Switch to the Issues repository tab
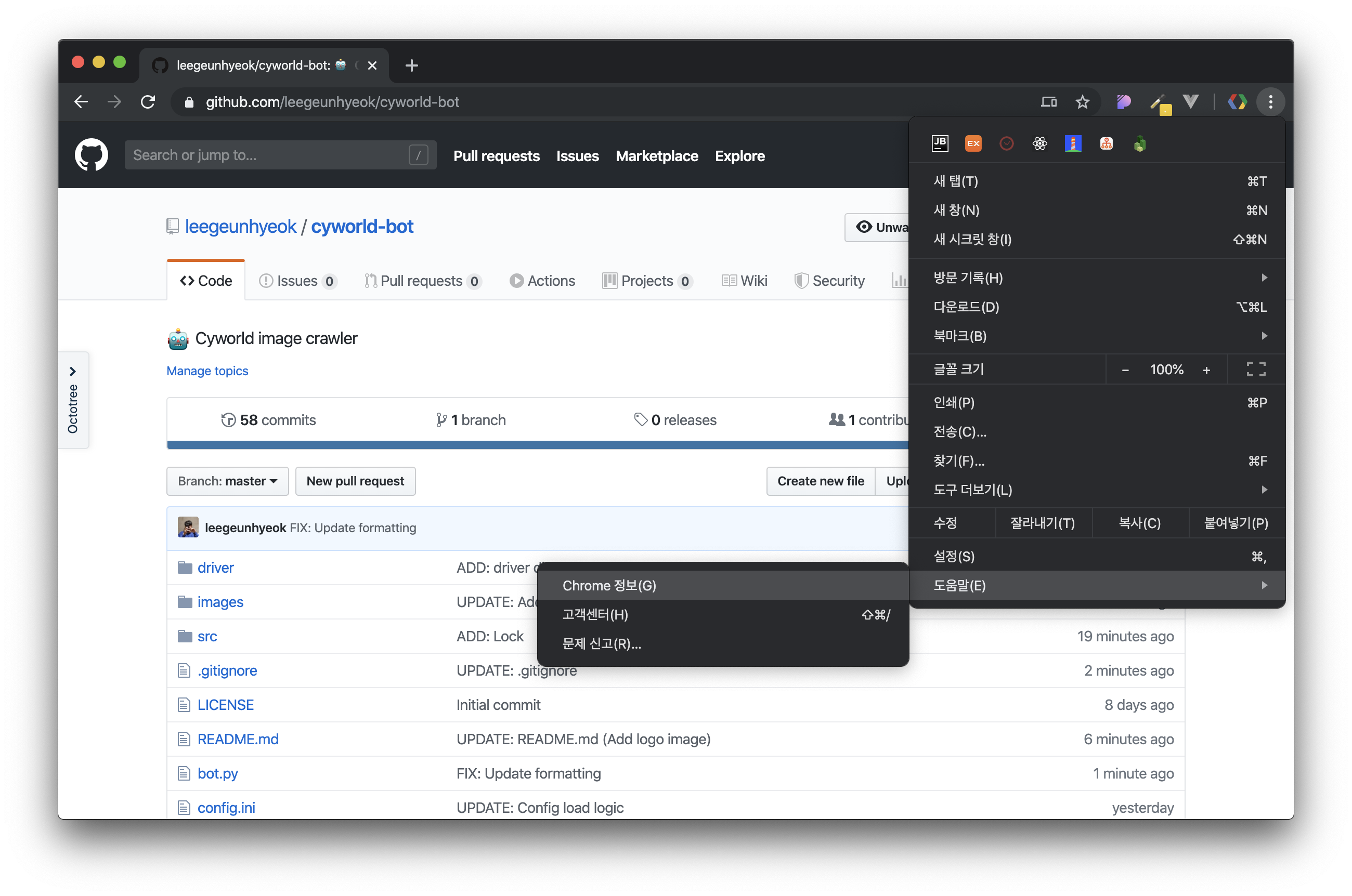This screenshot has width=1352, height=896. [298, 281]
